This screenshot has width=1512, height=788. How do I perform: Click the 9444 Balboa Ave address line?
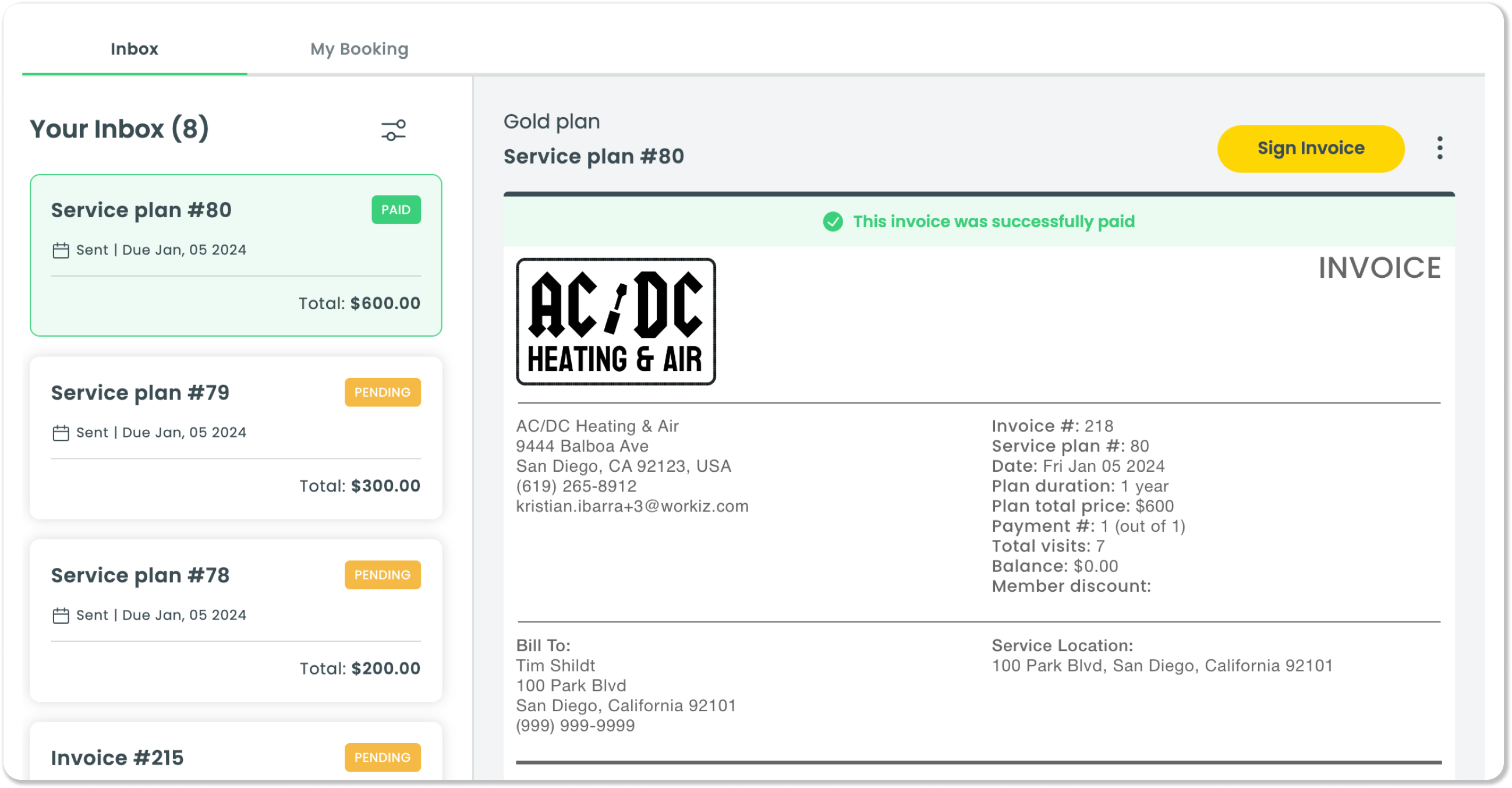tap(582, 446)
